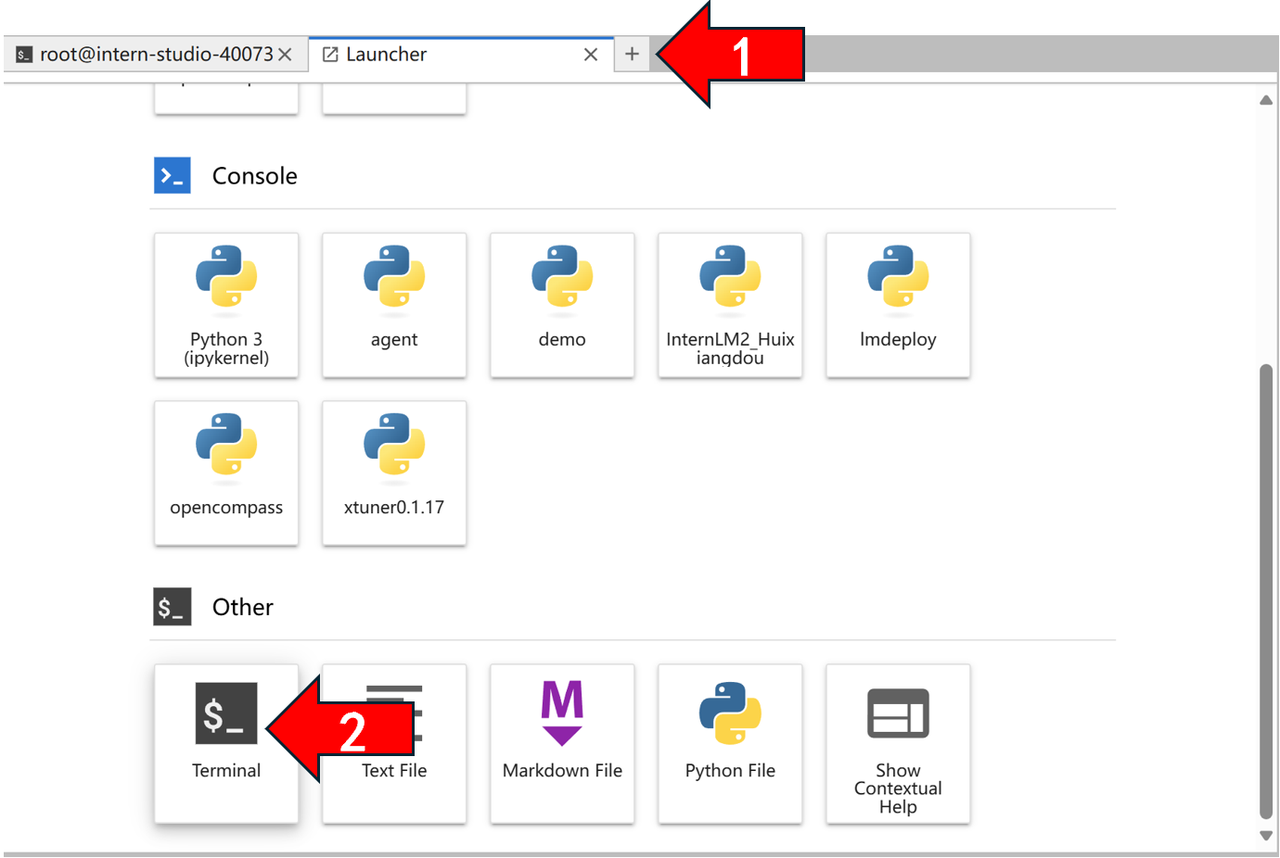Launch the agent console kernel
This screenshot has width=1280, height=858.
click(x=394, y=305)
